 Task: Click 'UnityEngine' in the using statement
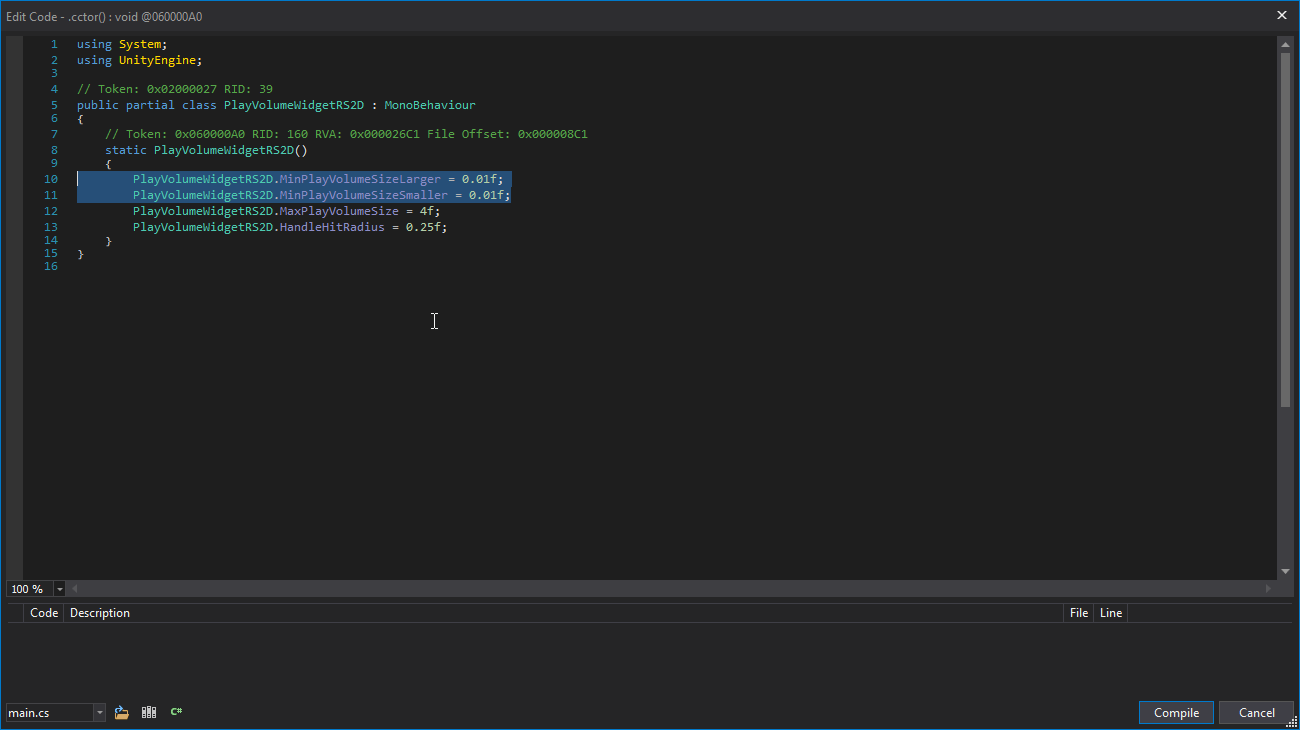click(157, 60)
